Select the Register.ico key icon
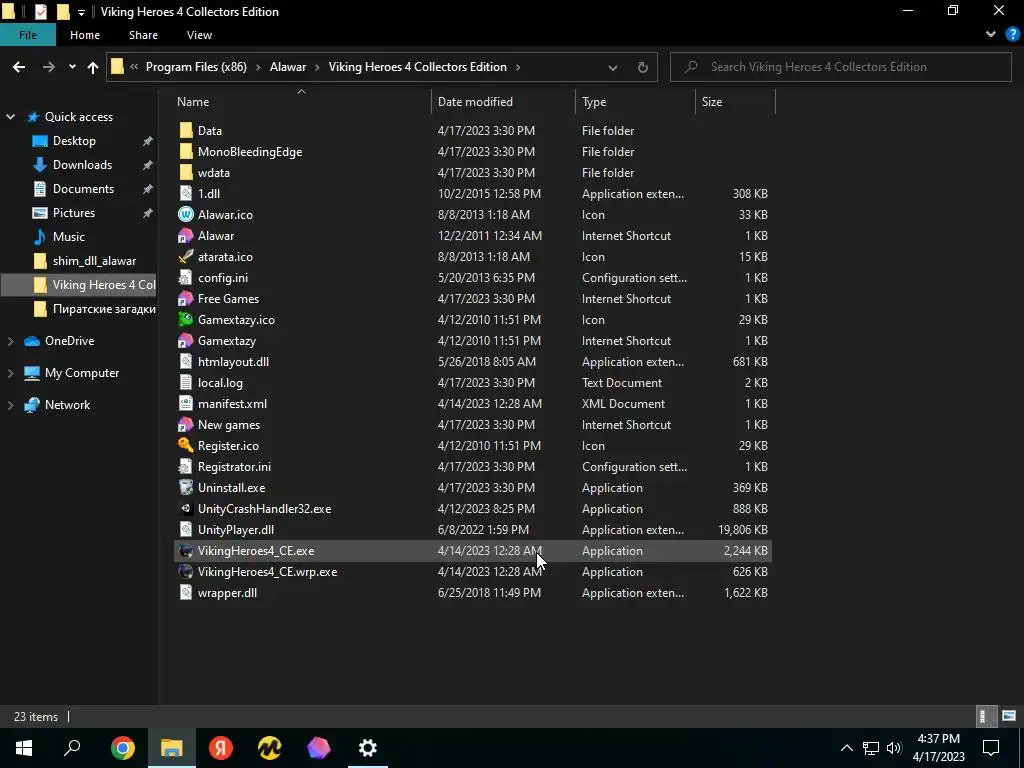Screen dimensions: 1024x768 click(186, 445)
